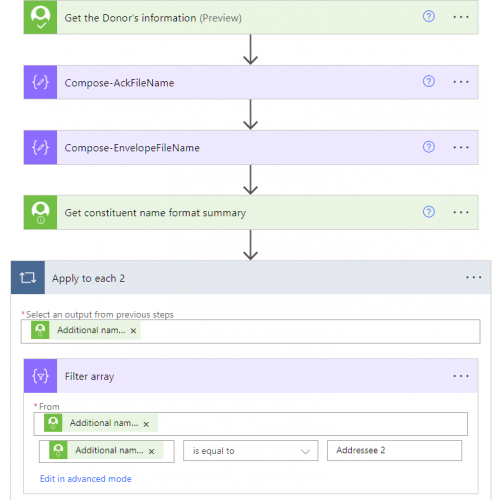Open help for Get the Donor's information
492x500 pixels.
(x=429, y=16)
